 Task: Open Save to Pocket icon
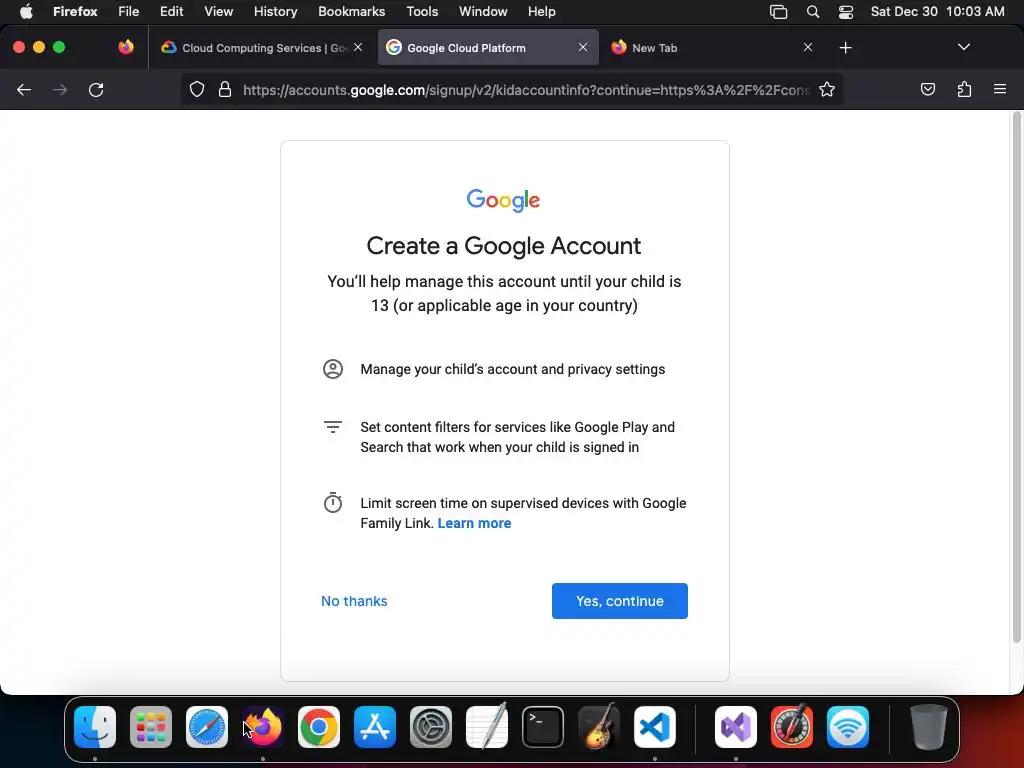927,89
